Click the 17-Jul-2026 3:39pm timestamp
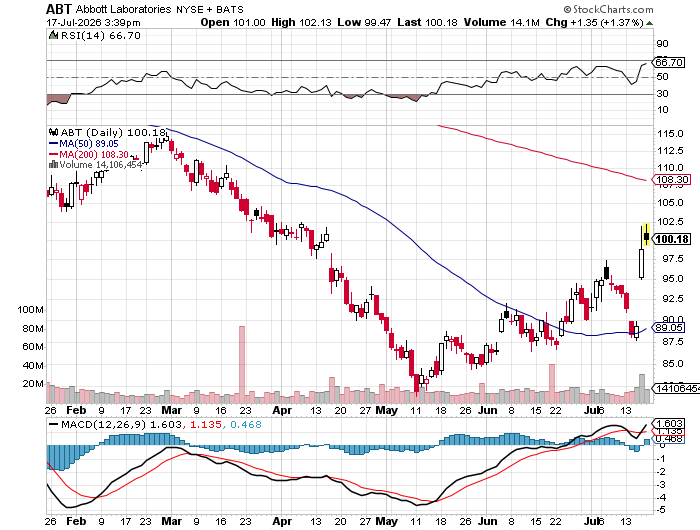Screen dimensions: 700x530 [x=93, y=23]
